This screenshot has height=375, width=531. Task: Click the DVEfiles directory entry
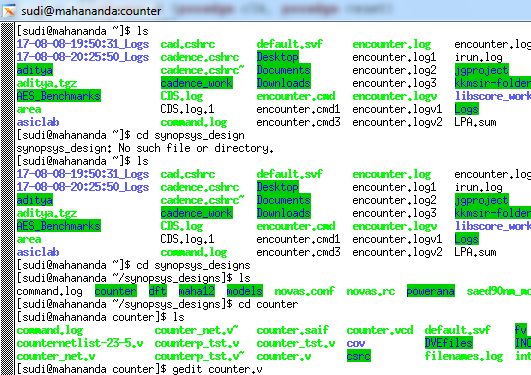click(449, 343)
